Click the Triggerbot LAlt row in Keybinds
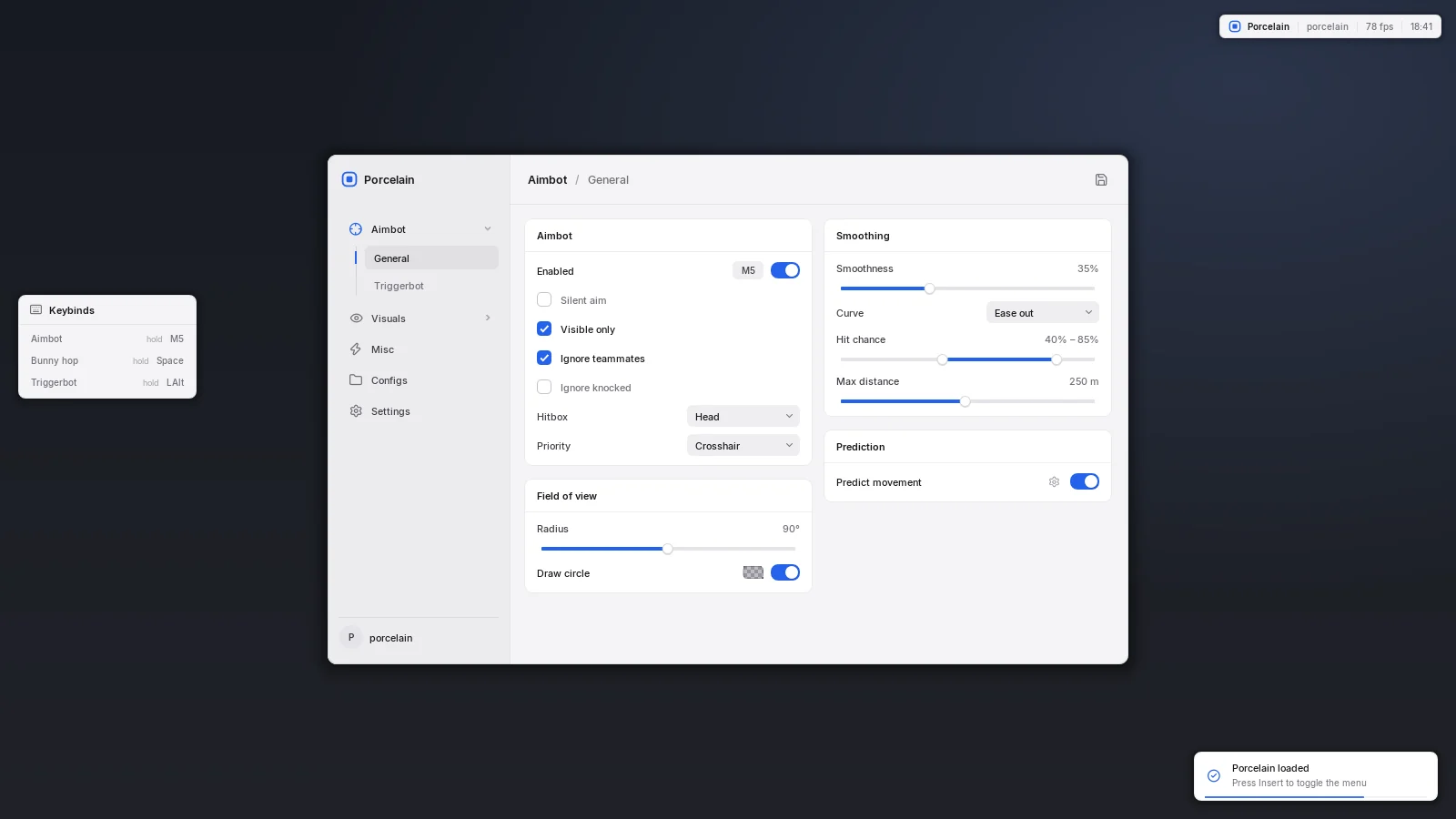Viewport: 1456px width, 819px height. coord(107,382)
